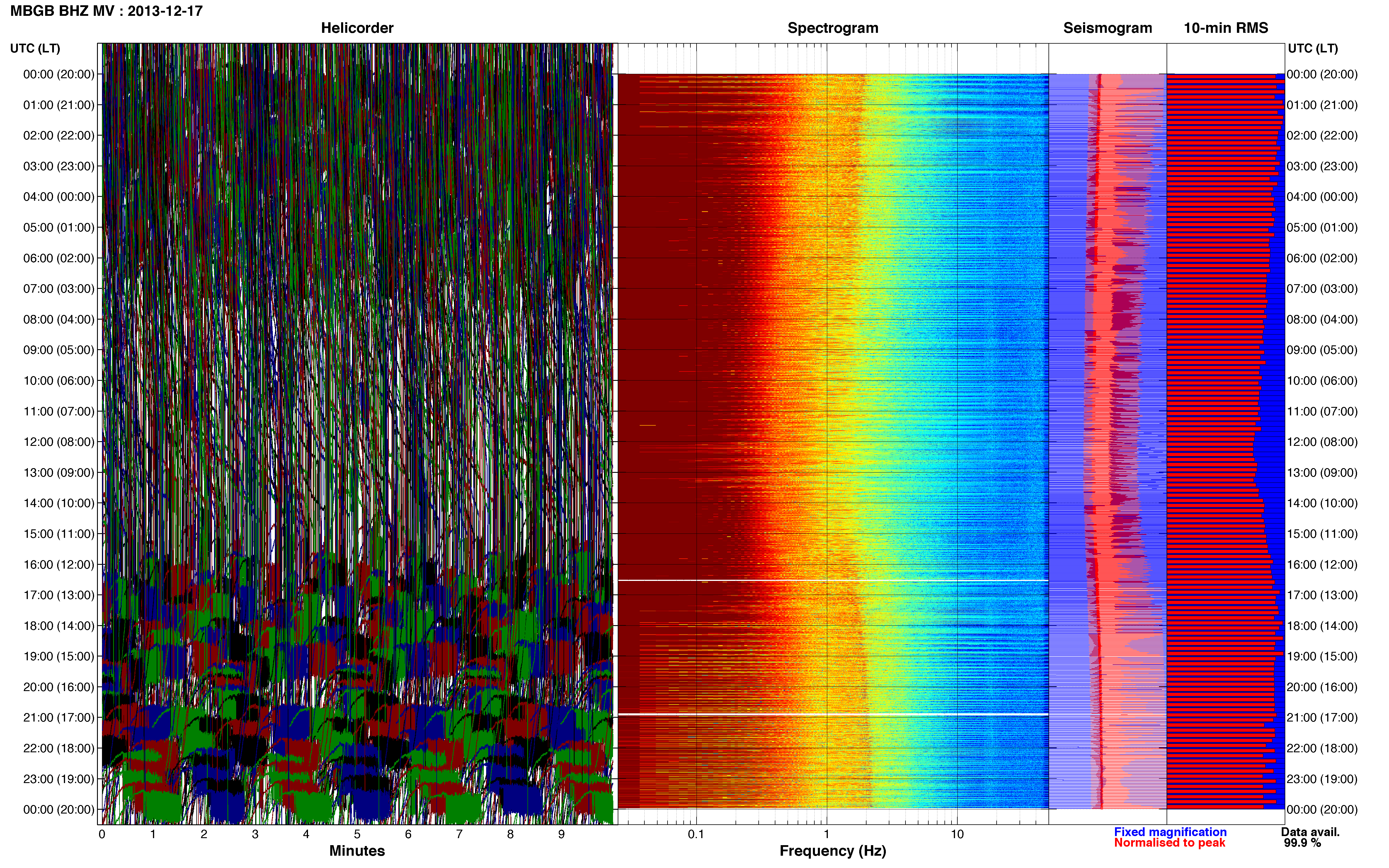Click right-side time label '01:00 (21:00)'
This screenshot has height=868, width=1389.
[1322, 105]
